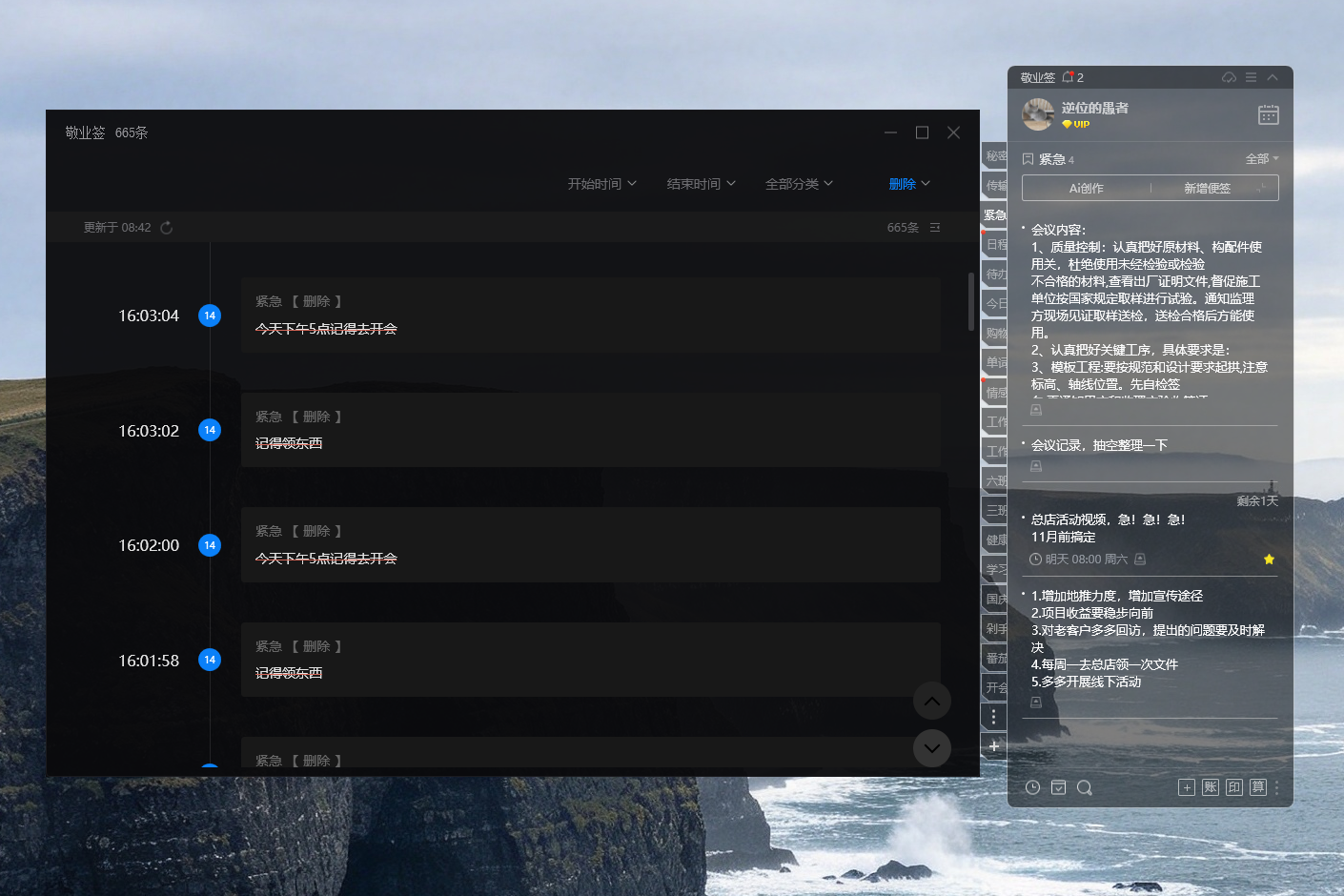Click the 更新于 08:42 text
This screenshot has height=896, width=1344.
point(117,228)
